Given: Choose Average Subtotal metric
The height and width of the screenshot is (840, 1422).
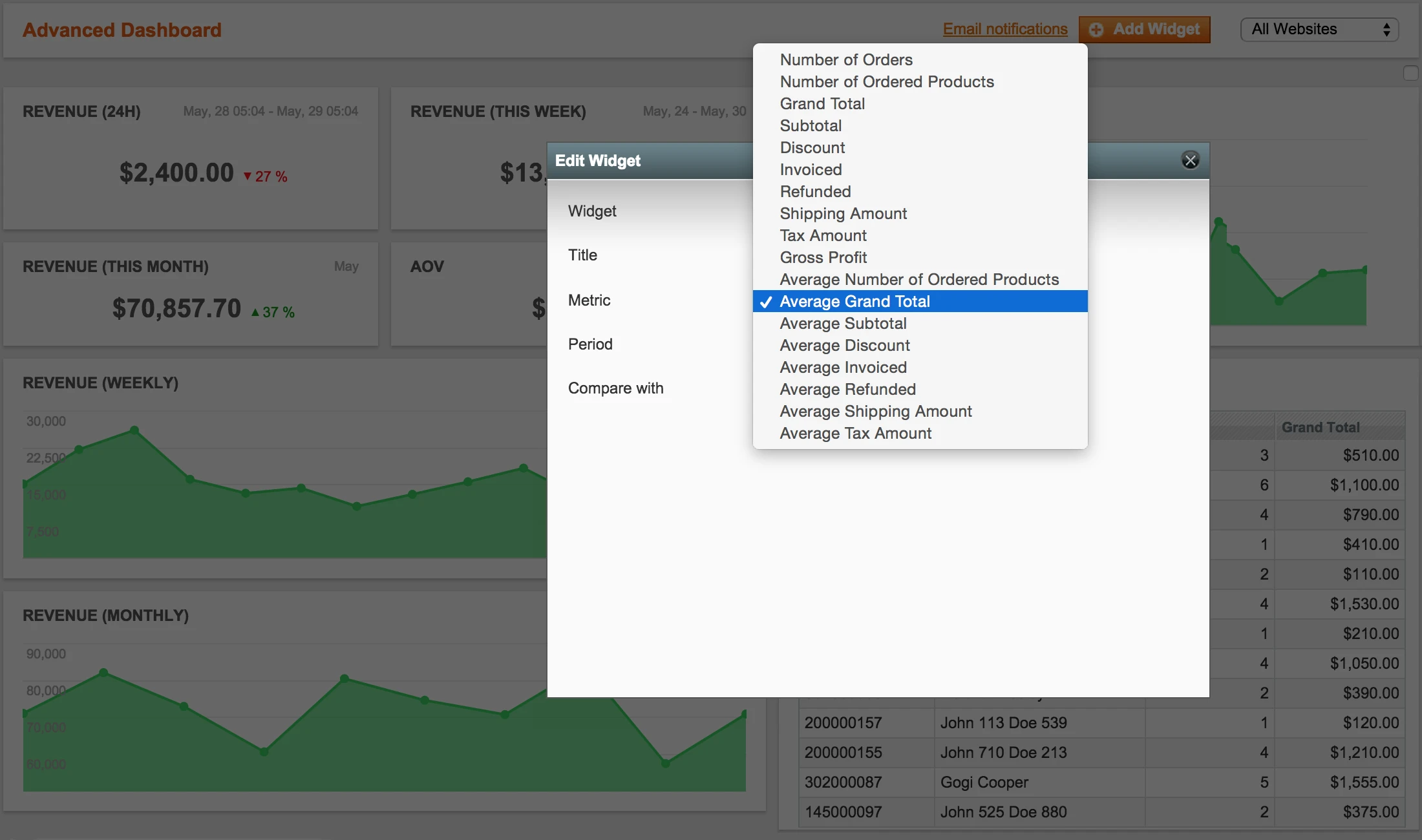Looking at the screenshot, I should click(x=843, y=323).
